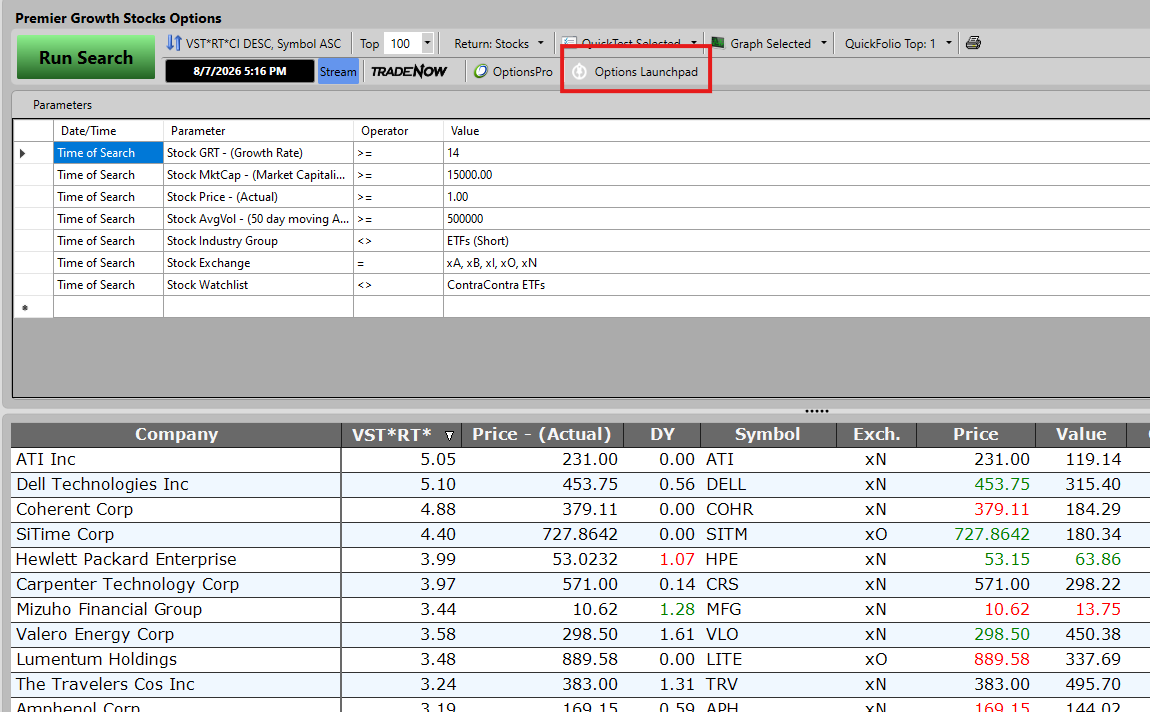Viewport: 1150px width, 712px height.
Task: Click the new row asterisk marker
Action: pos(25,308)
